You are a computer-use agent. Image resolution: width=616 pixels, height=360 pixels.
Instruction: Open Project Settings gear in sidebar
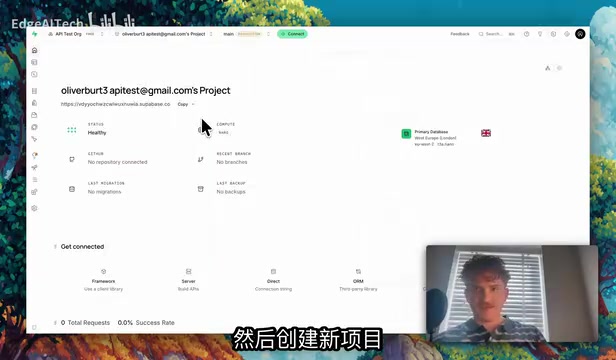point(35,208)
